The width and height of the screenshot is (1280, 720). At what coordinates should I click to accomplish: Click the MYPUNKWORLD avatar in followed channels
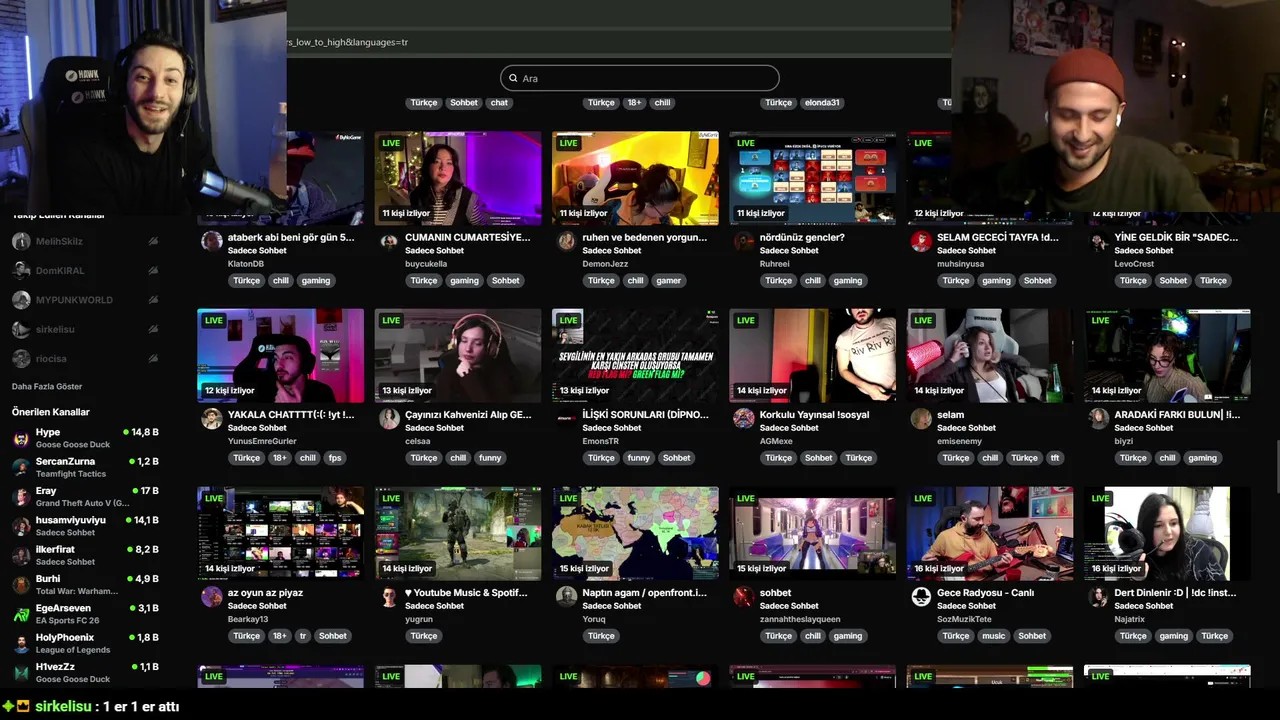point(21,300)
